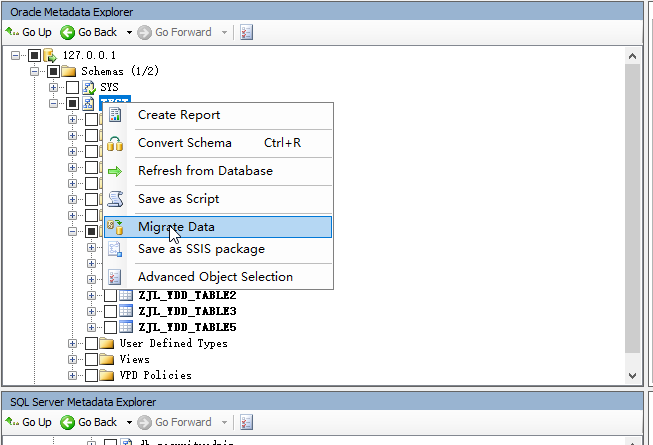The image size is (653, 445).
Task: Select Refresh from Database menu entry
Action: 218,171
